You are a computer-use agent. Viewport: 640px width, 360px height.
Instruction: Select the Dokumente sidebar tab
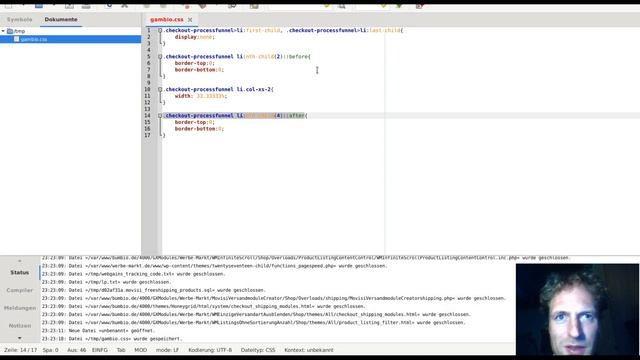pos(61,20)
